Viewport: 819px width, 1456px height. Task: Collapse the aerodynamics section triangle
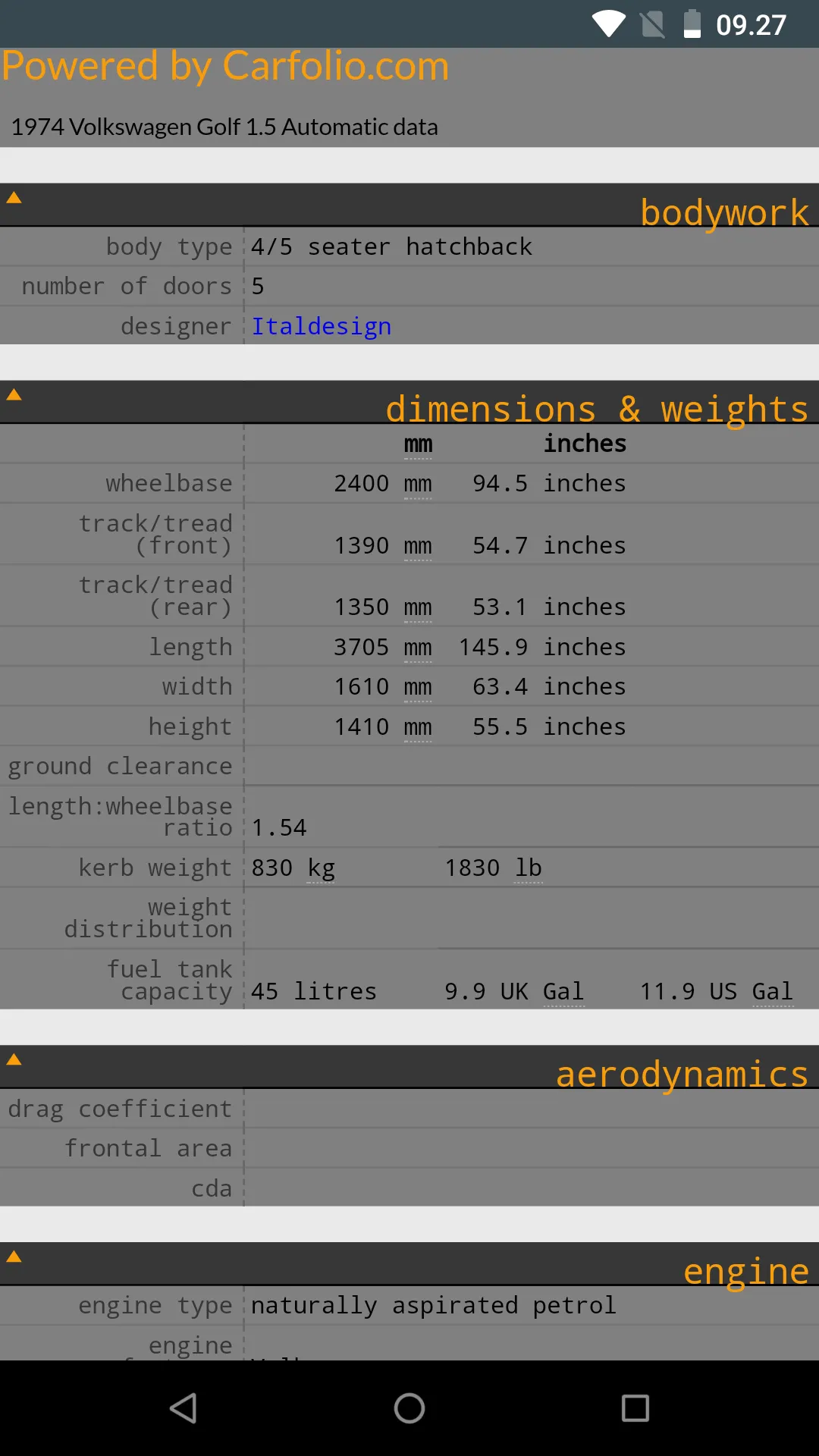click(14, 1060)
